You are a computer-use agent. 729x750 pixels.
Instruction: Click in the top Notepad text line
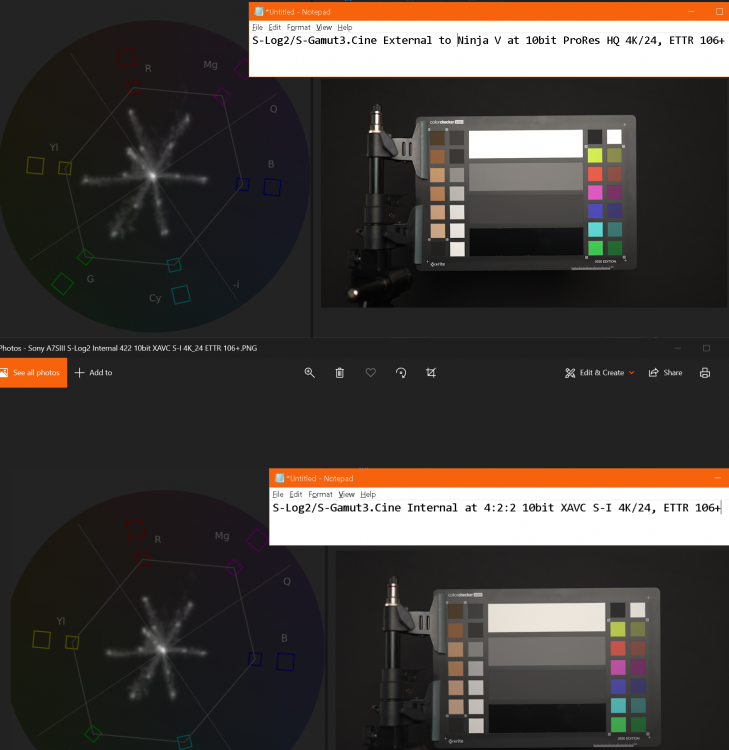[488, 41]
